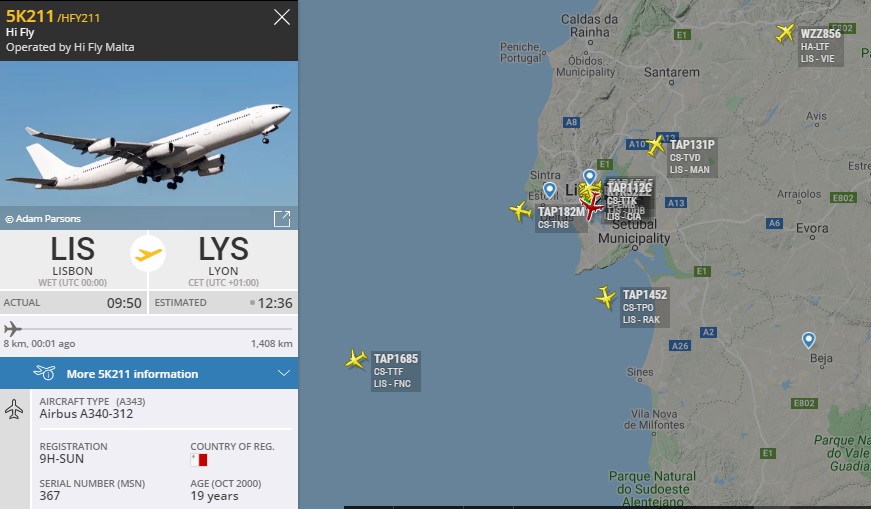This screenshot has width=871, height=509.
Task: Click the Hi Fly A340 aircraft photo
Action: point(149,133)
